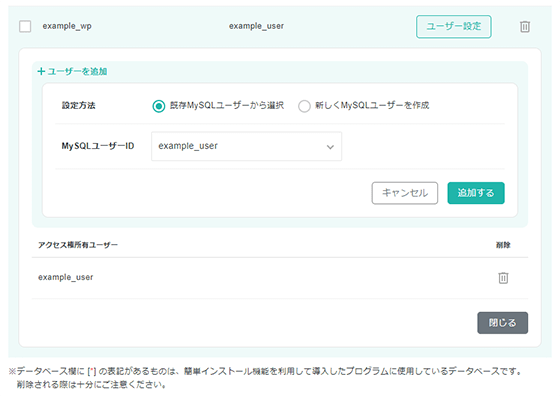Delete example_wp database via top trash icon

pos(525,26)
